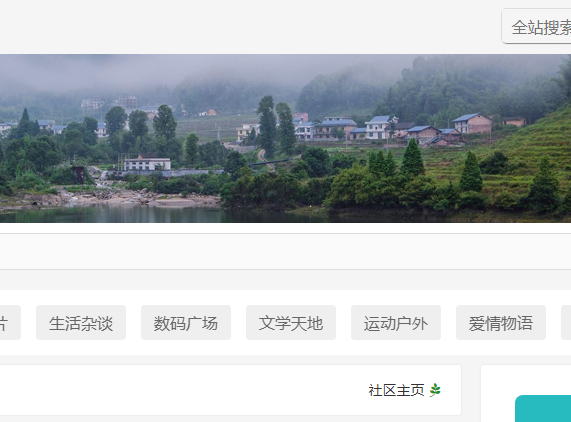The height and width of the screenshot is (422, 571).
Task: Select the 数码广场 category tag
Action: 186,323
